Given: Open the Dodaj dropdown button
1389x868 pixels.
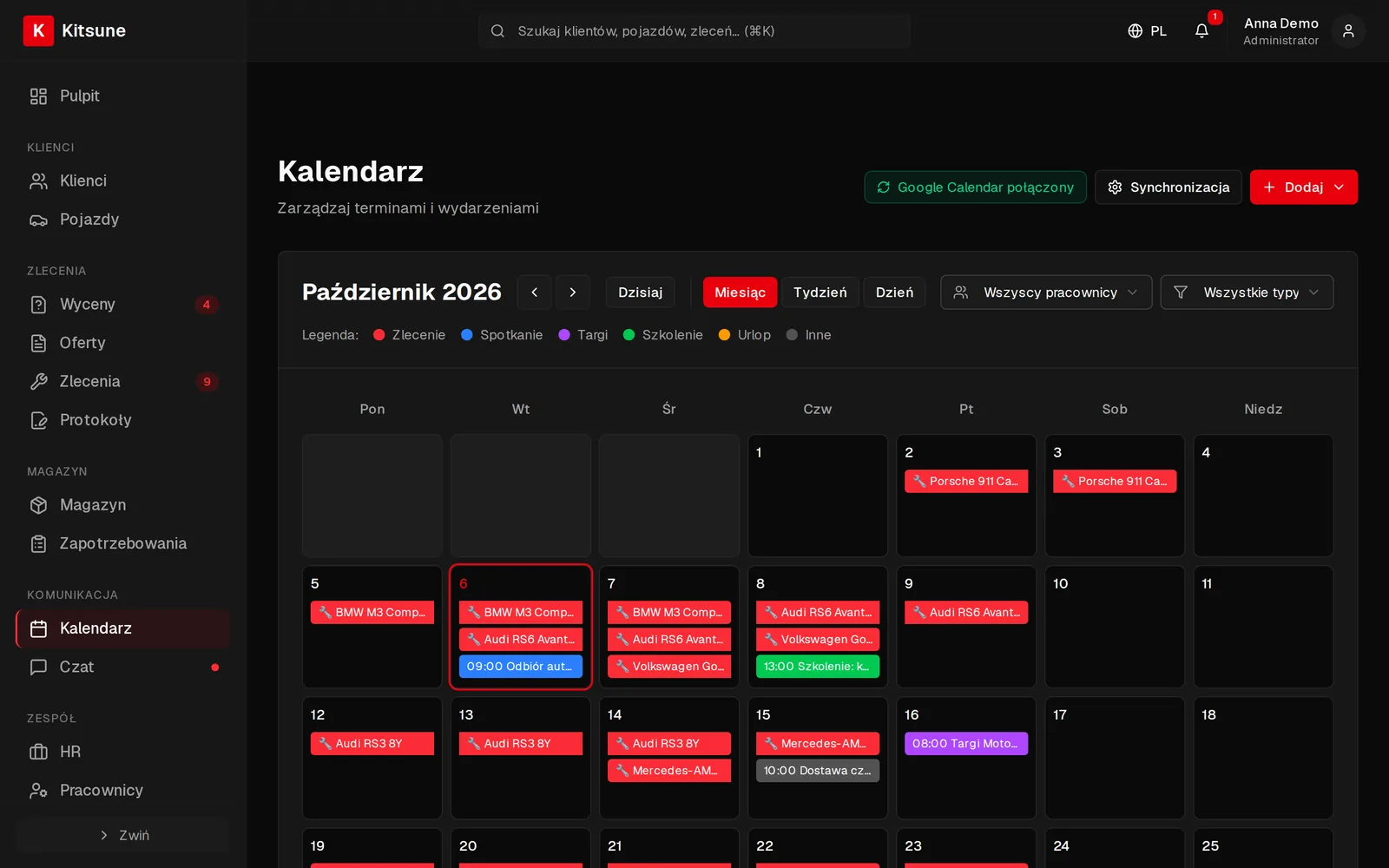Looking at the screenshot, I should click(1304, 187).
